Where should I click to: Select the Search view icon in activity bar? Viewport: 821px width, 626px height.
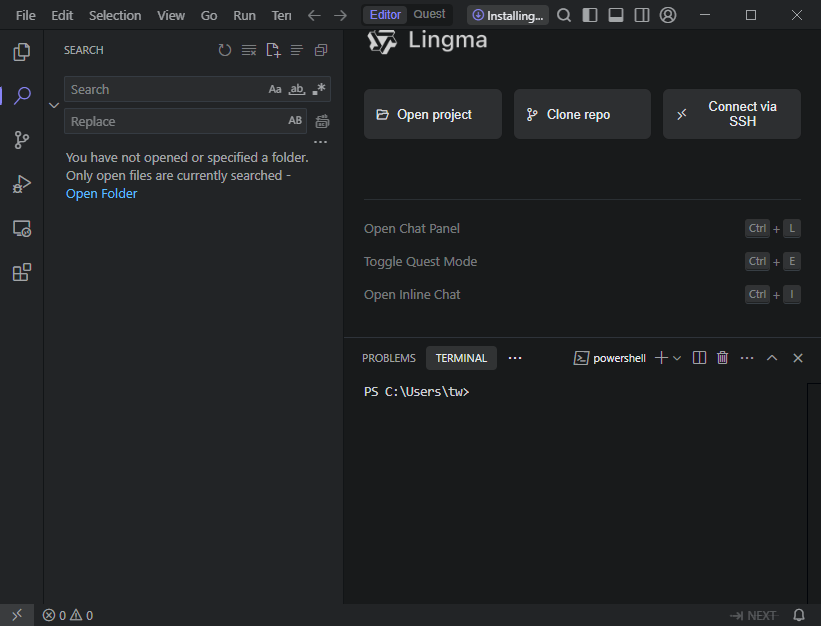[x=21, y=96]
